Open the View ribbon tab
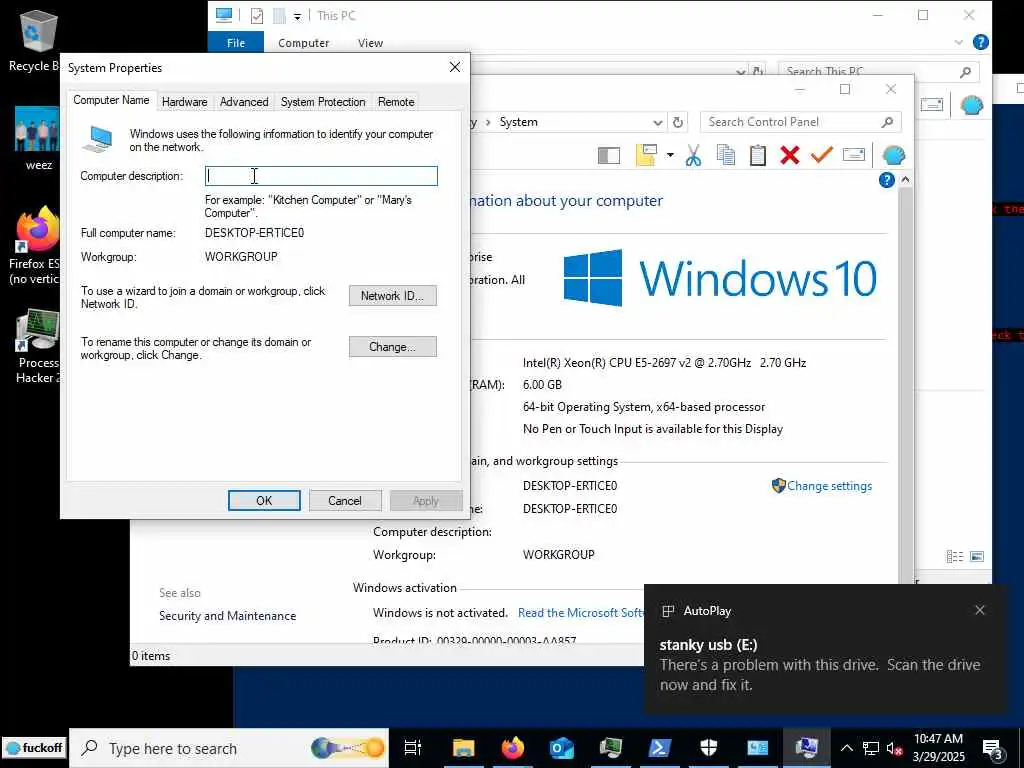The image size is (1024, 768). pos(370,43)
